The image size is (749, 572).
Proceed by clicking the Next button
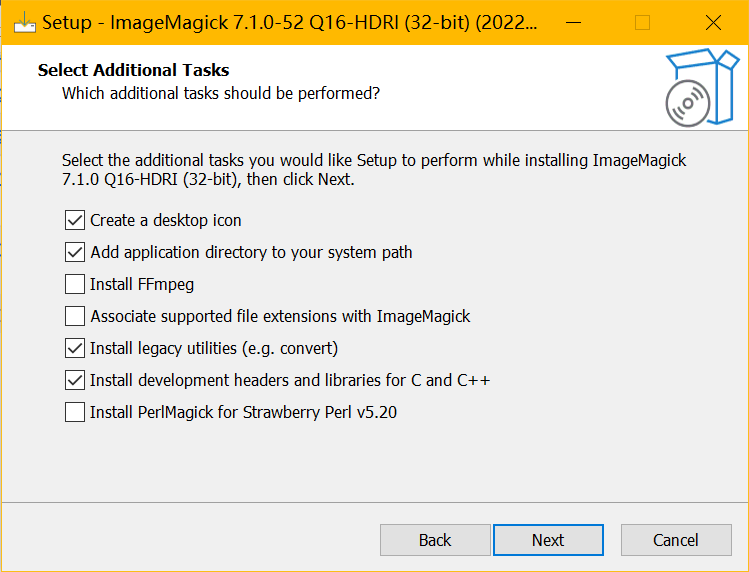tap(548, 540)
